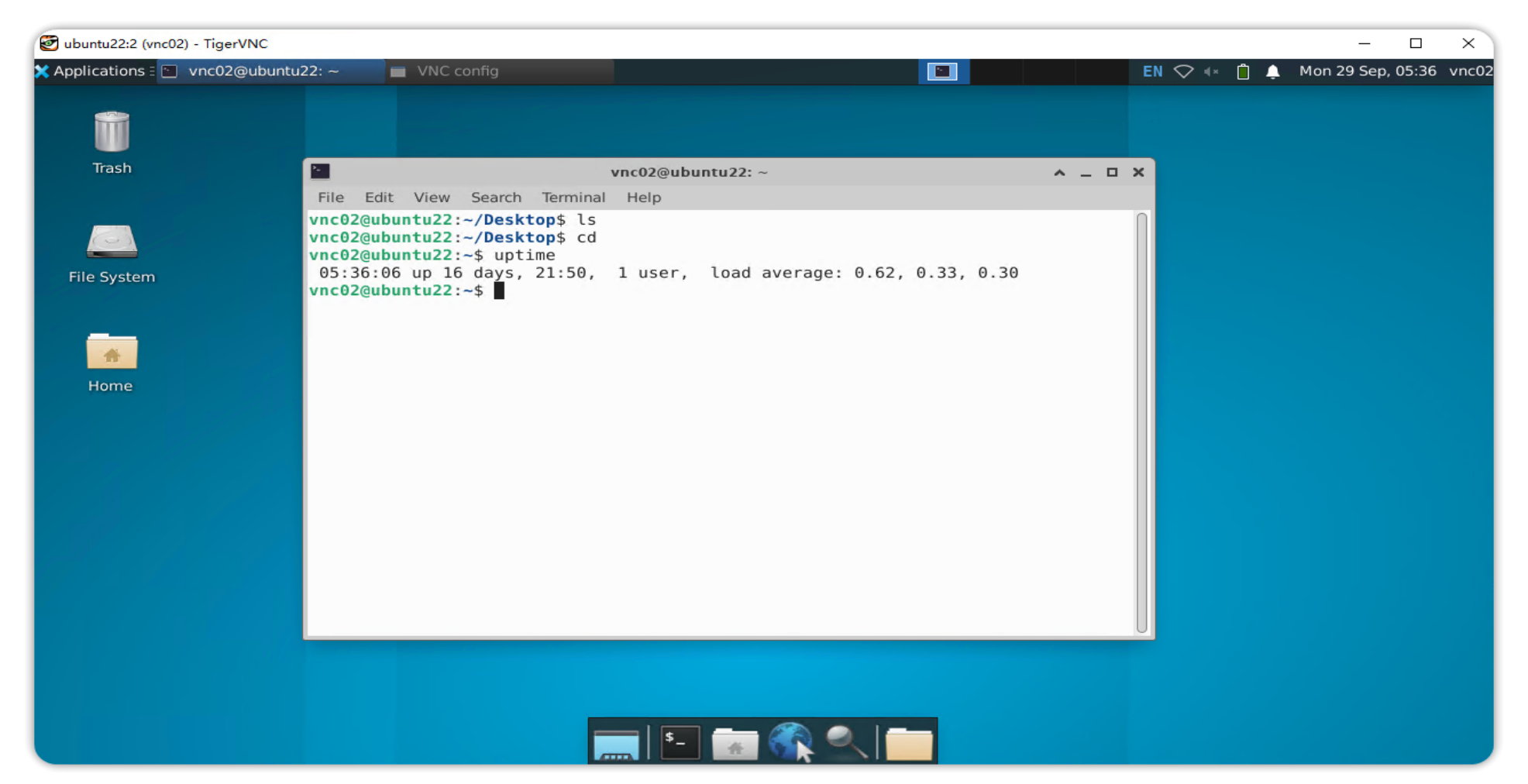The width and height of the screenshot is (1528, 784).
Task: Open the vnc02 user menu in panel
Action: [1470, 71]
